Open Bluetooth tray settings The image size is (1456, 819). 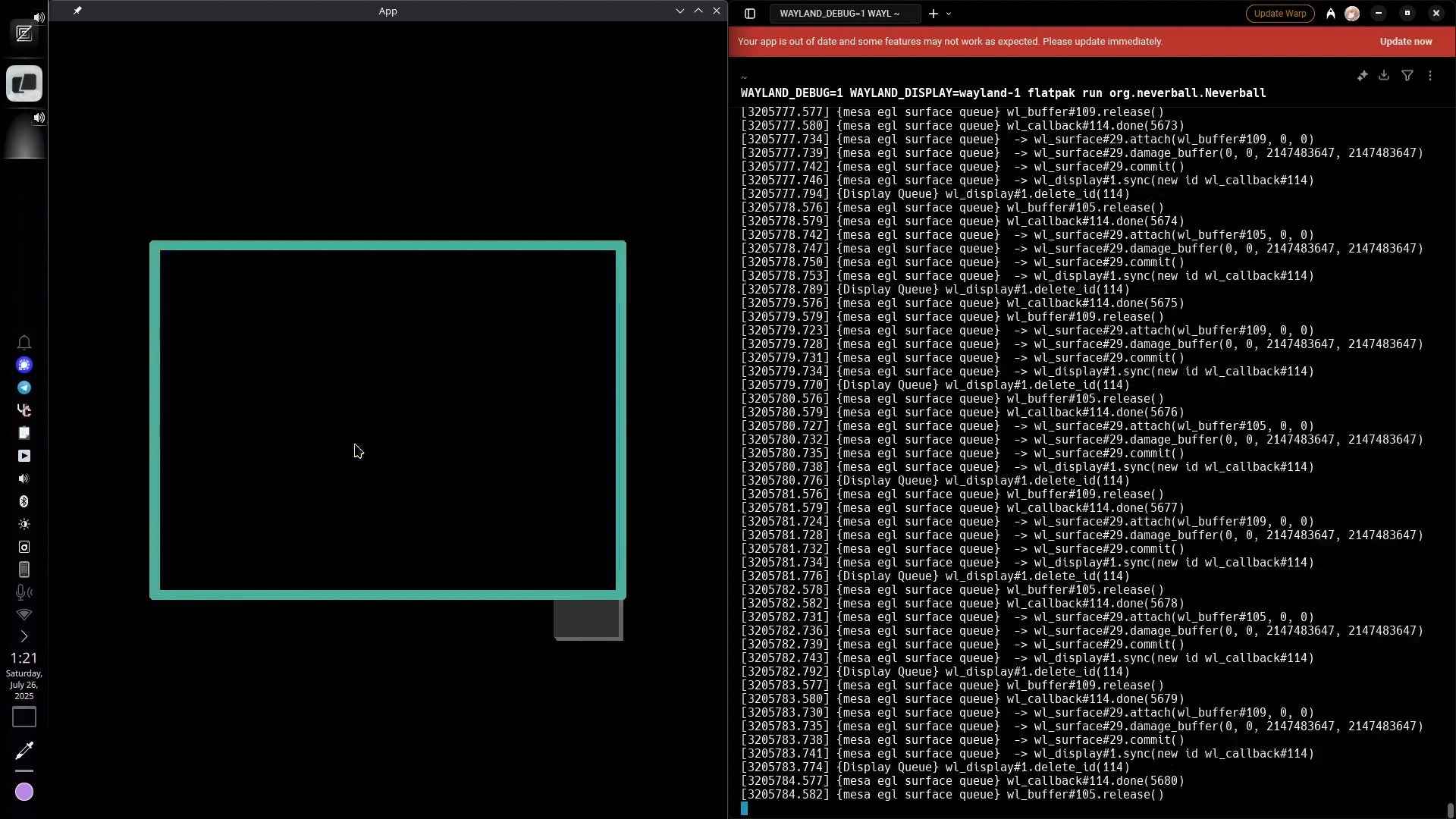(24, 501)
